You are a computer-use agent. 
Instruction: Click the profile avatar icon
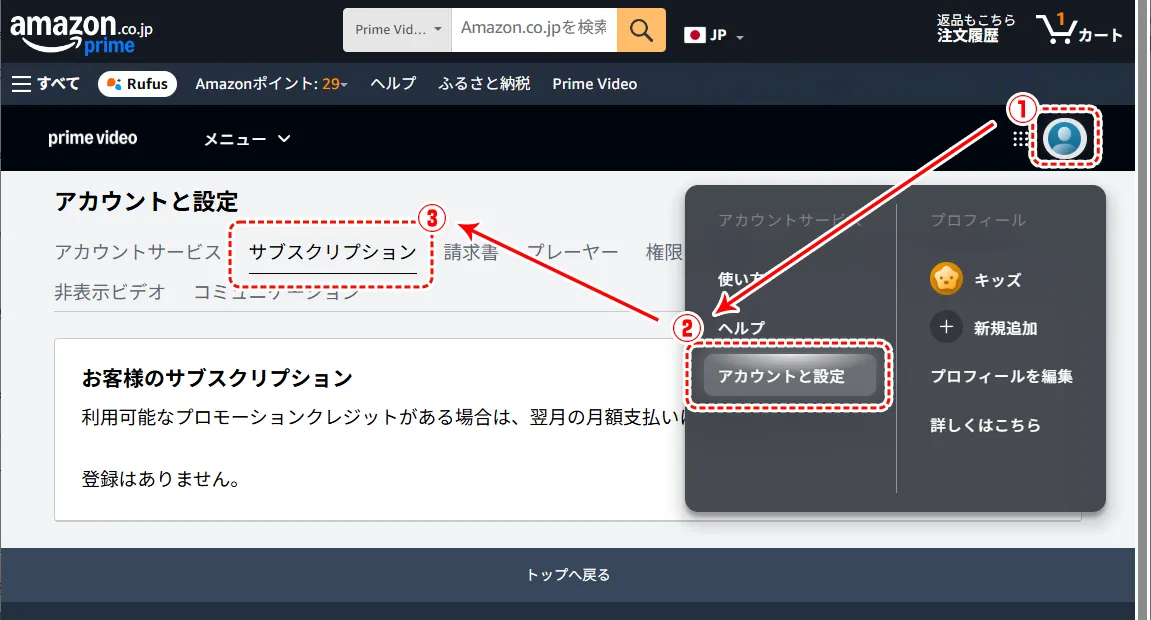[1065, 137]
